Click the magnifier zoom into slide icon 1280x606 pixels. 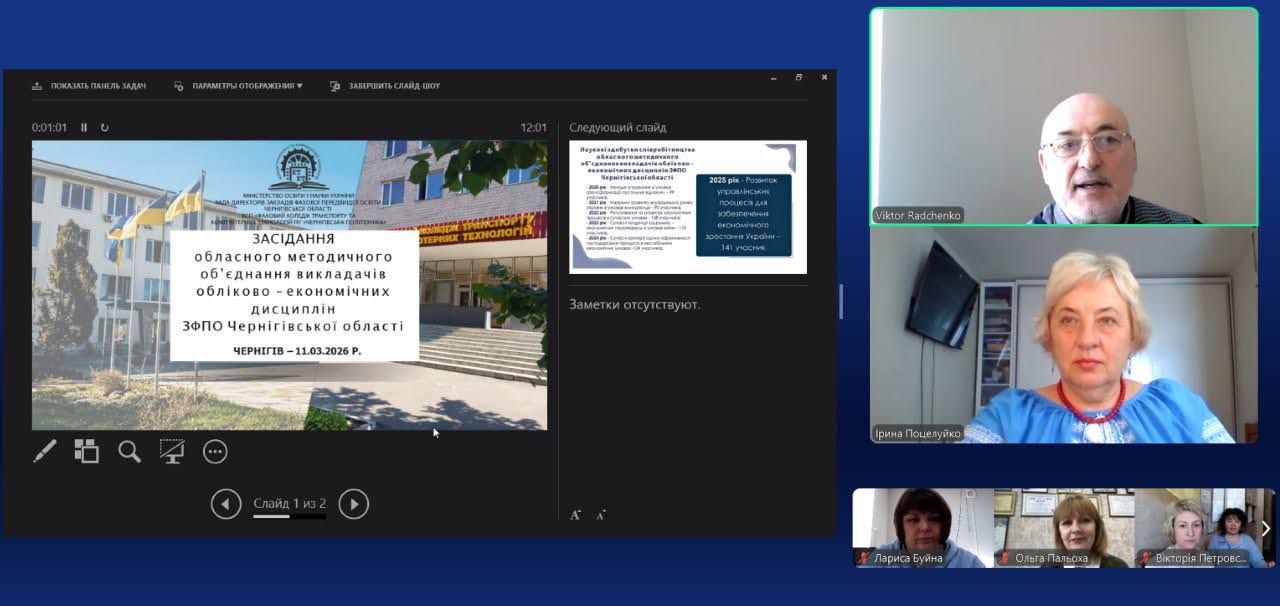click(129, 452)
